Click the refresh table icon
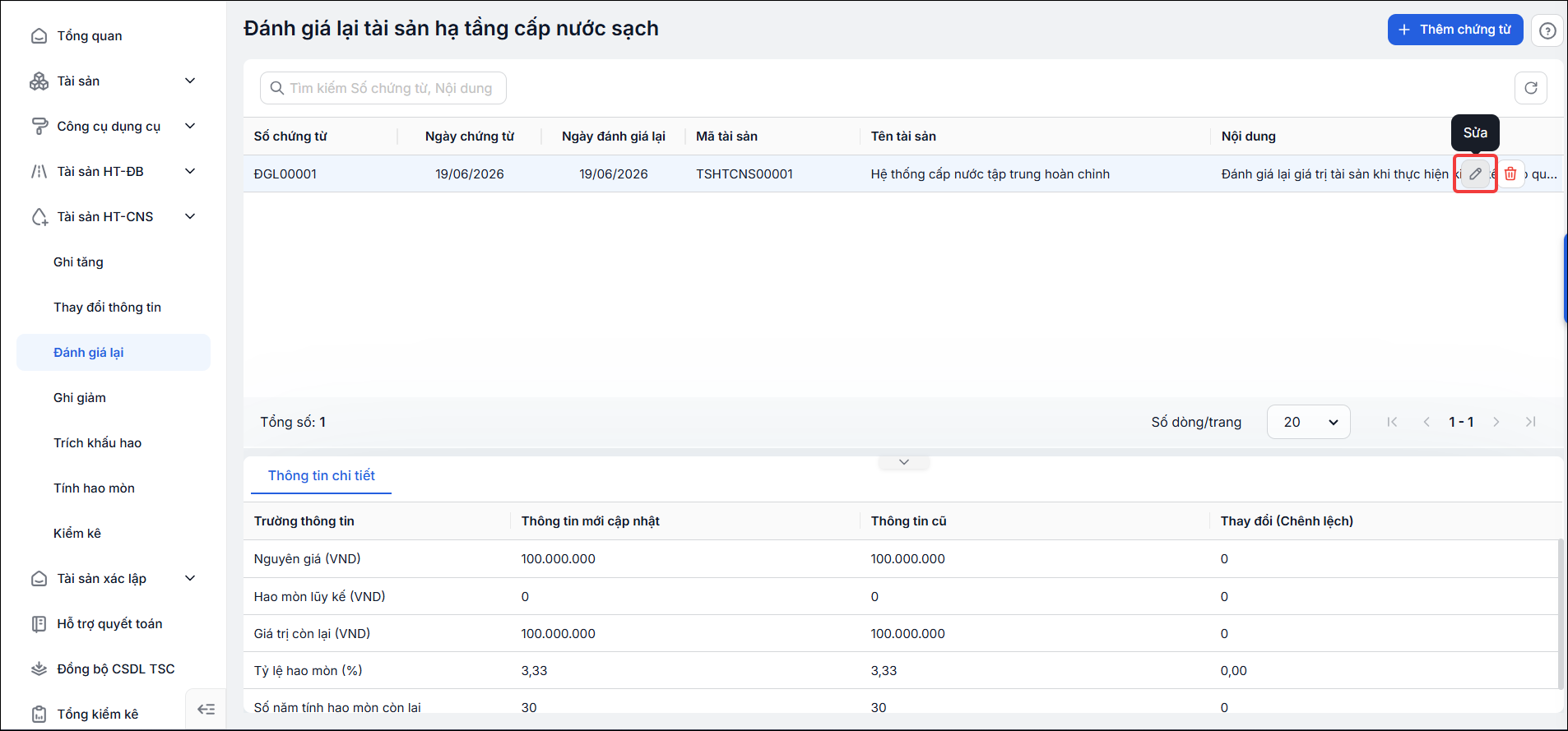This screenshot has width=1568, height=731. pos(1531,88)
